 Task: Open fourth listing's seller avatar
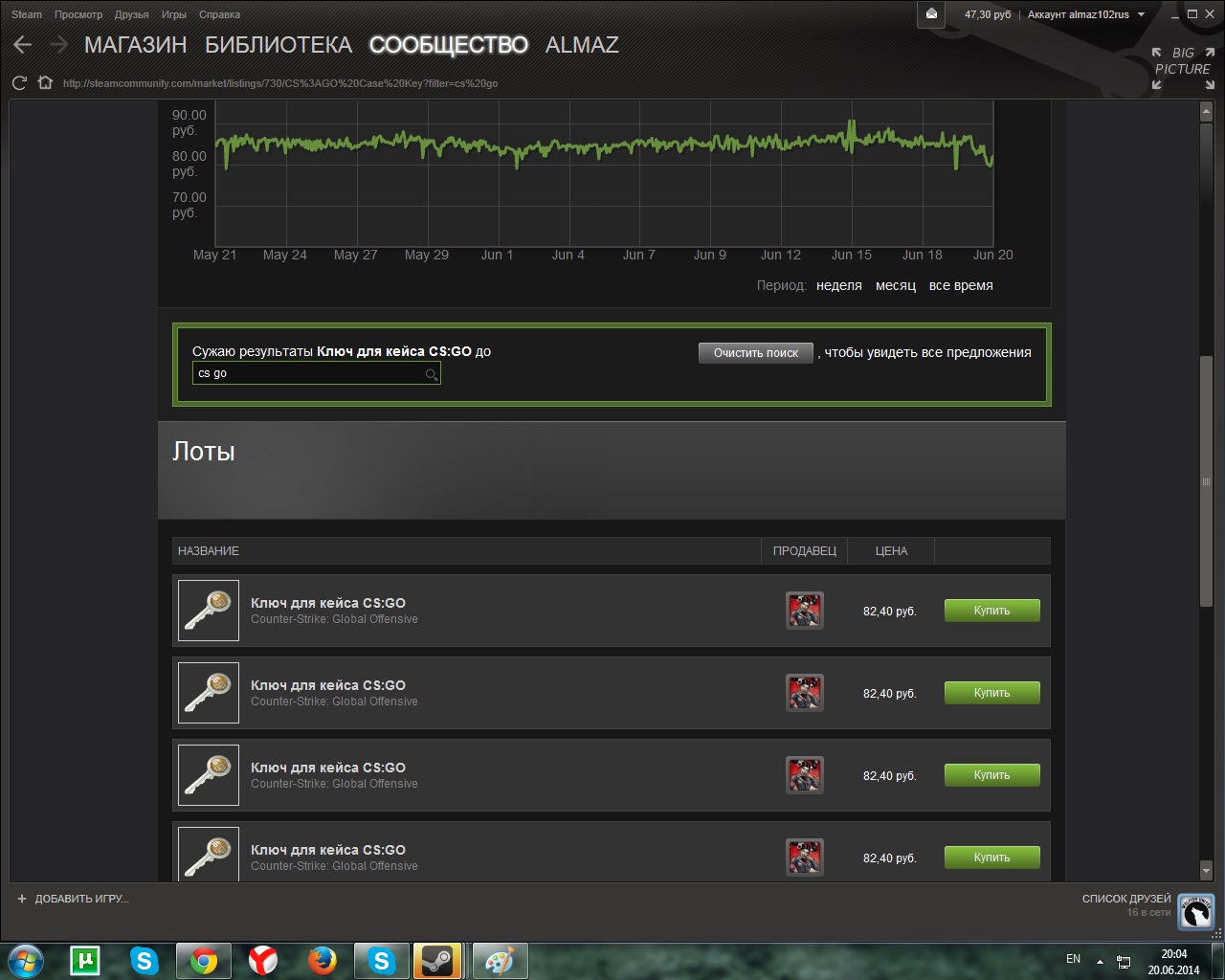point(805,857)
